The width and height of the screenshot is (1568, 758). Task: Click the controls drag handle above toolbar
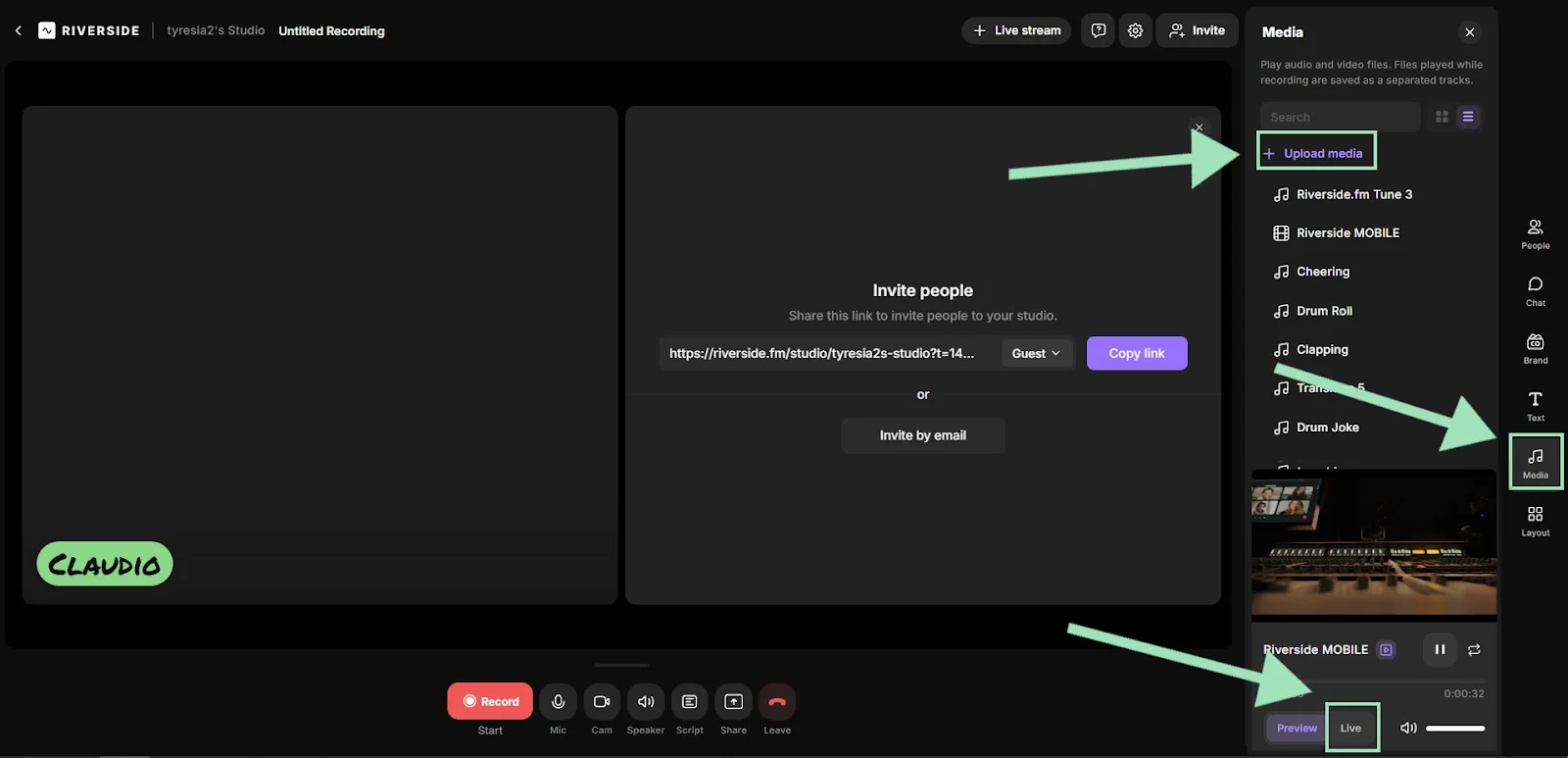click(621, 665)
